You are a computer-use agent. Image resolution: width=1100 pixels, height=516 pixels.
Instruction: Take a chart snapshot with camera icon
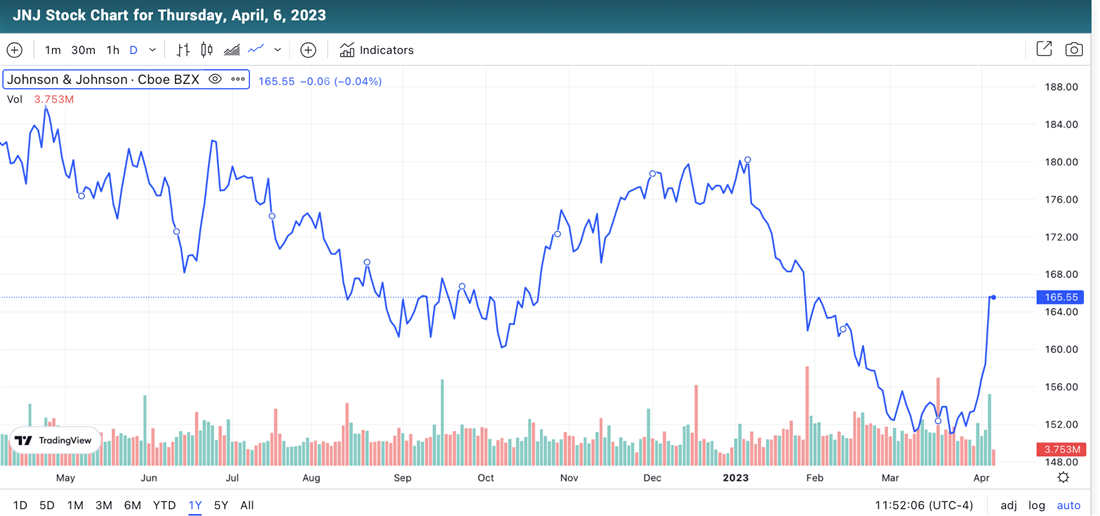[1074, 49]
